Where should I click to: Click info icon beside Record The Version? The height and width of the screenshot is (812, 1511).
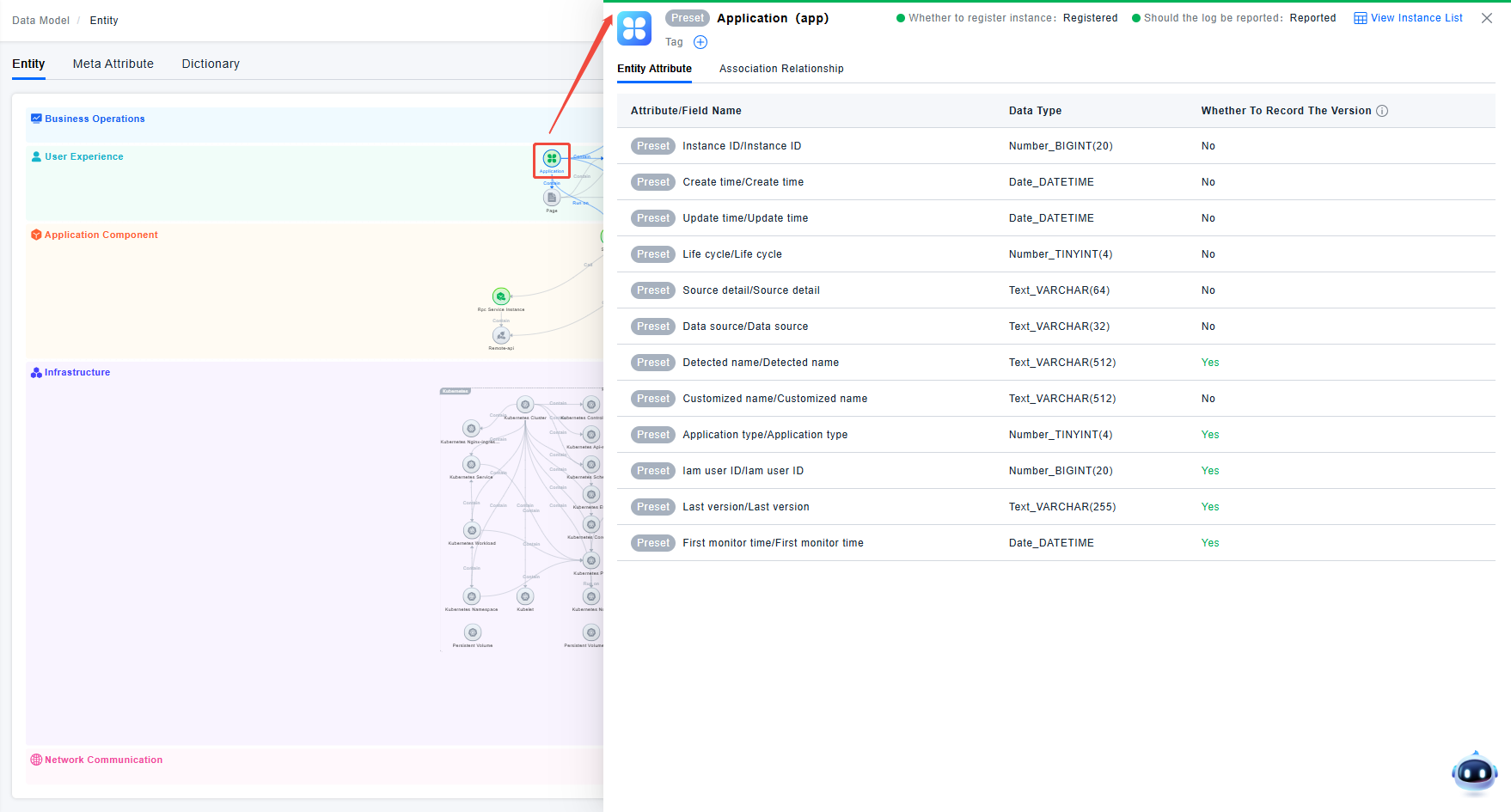pyautogui.click(x=1382, y=111)
